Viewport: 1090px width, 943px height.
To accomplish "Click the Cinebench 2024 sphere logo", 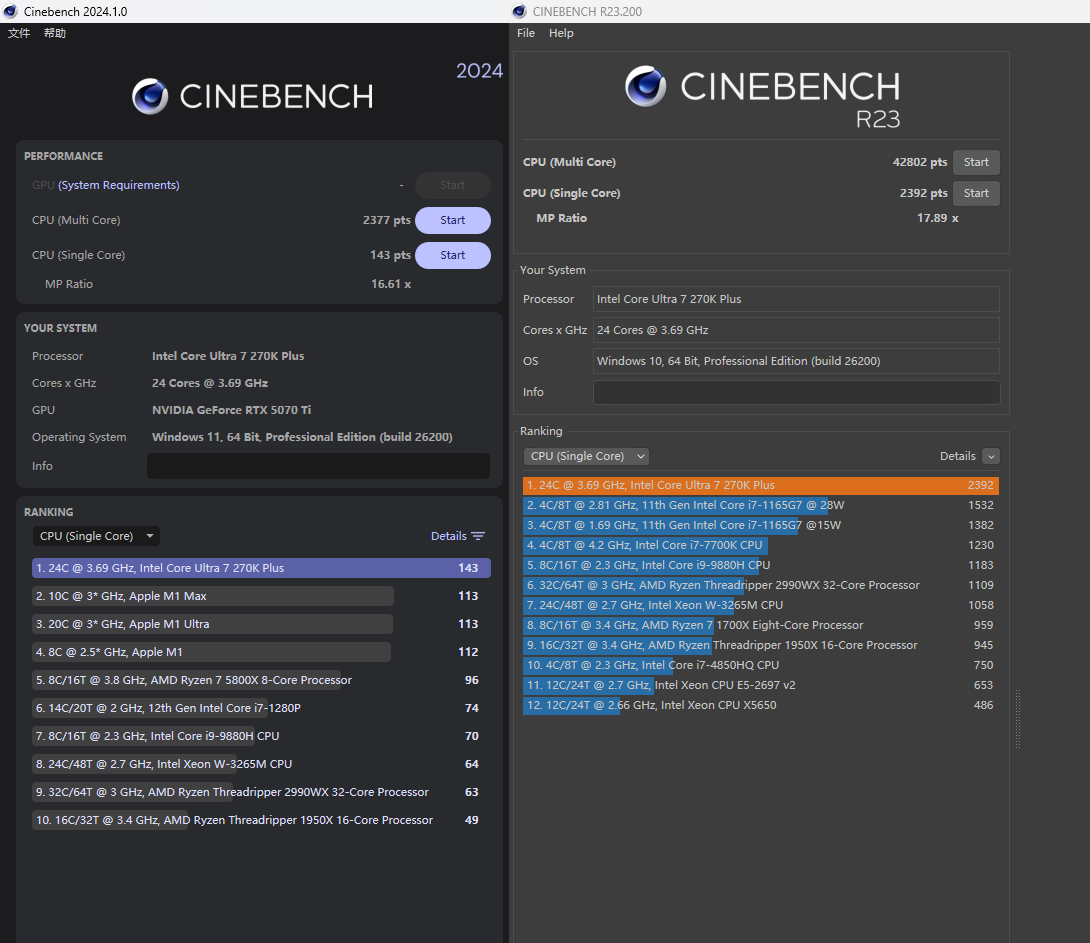I will click(x=150, y=96).
